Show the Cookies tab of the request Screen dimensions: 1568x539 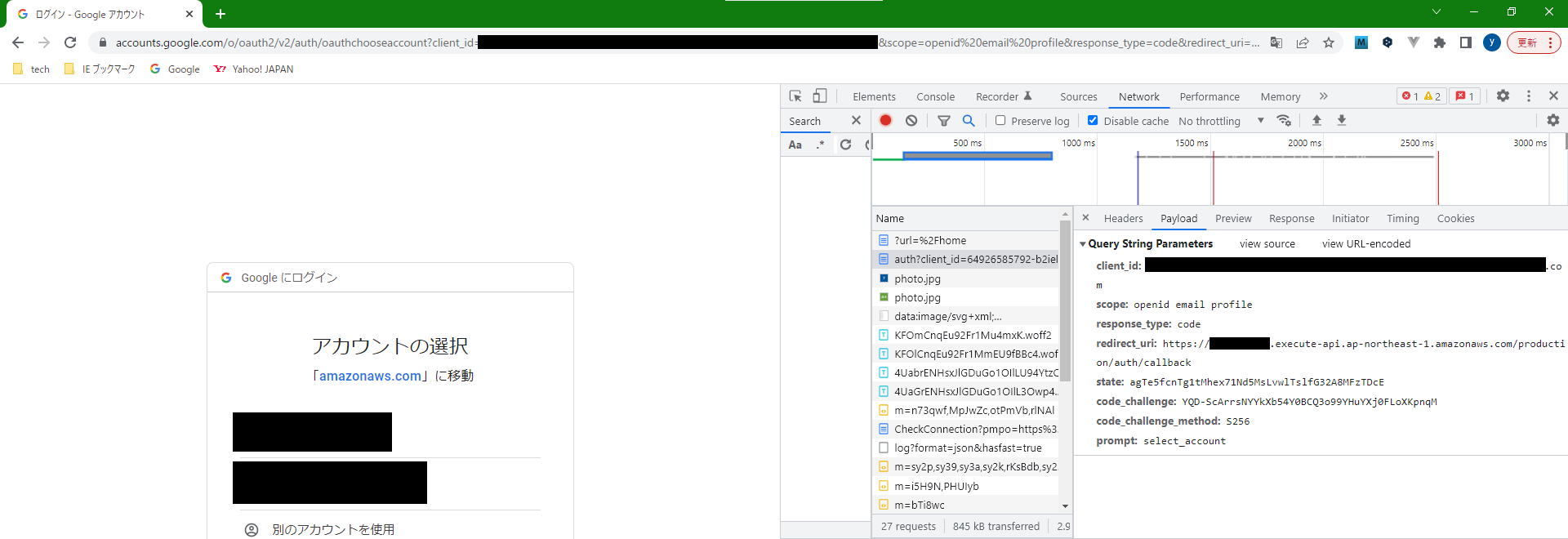point(1455,218)
